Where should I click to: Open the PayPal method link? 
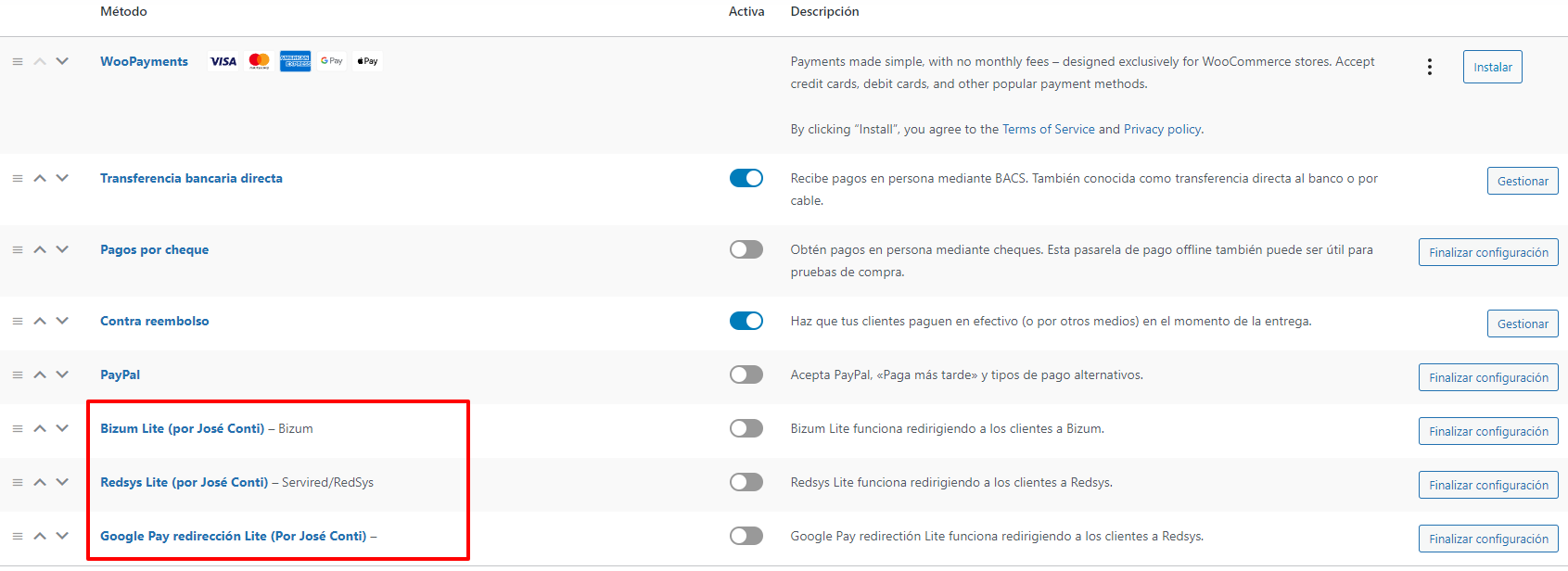(x=120, y=374)
